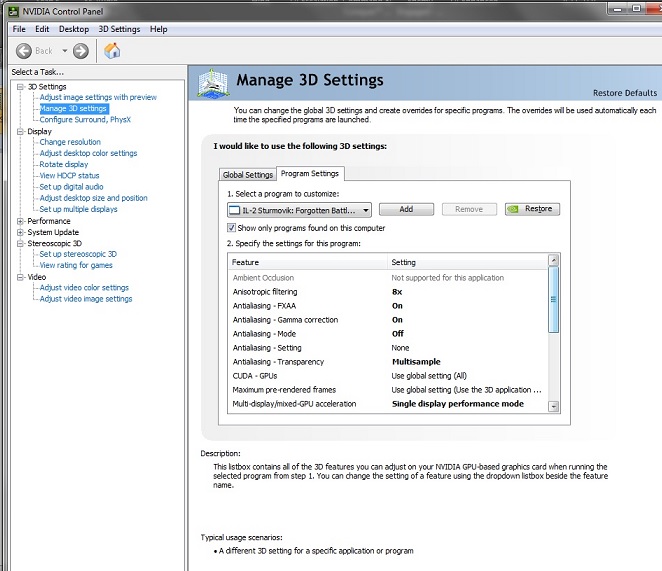
Task: Open Adjust image settings with preview
Action: (98, 97)
